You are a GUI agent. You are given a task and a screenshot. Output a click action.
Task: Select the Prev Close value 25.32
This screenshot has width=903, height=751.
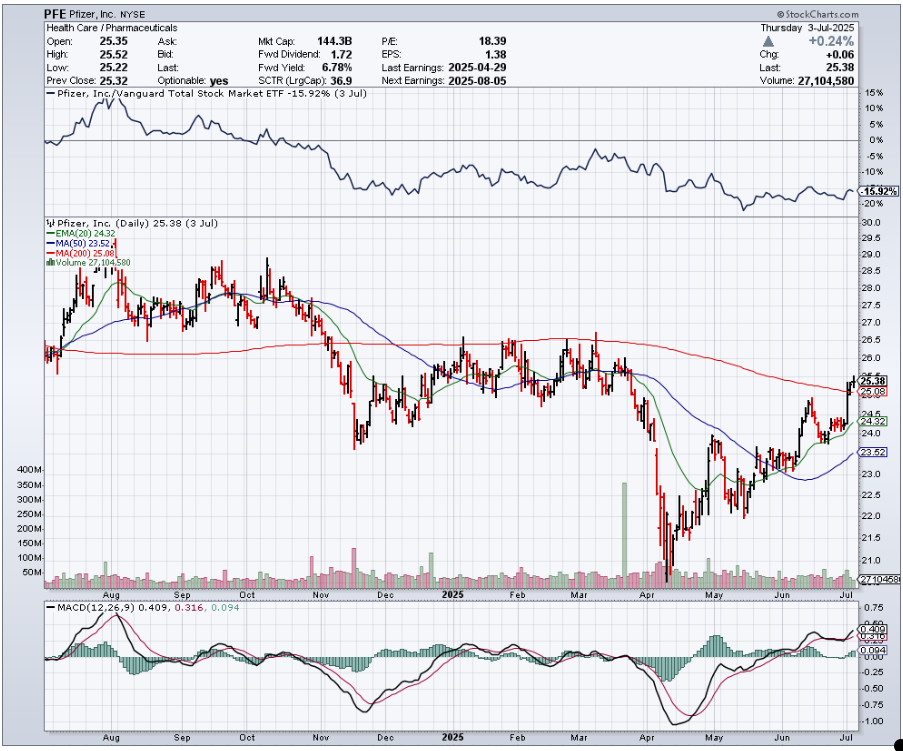click(x=113, y=81)
